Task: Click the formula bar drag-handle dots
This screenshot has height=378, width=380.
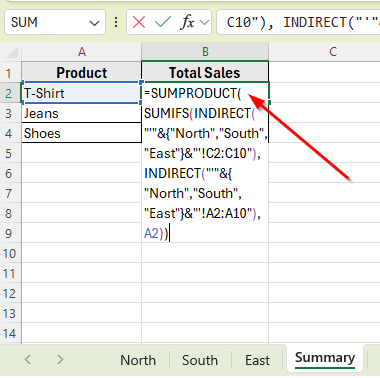Action: pyautogui.click(x=116, y=22)
